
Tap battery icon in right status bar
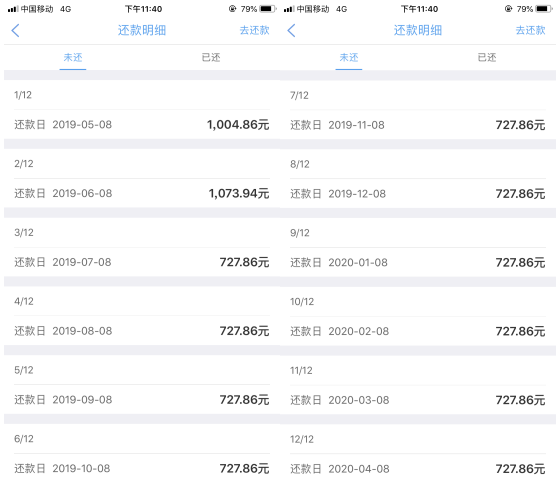coord(544,9)
